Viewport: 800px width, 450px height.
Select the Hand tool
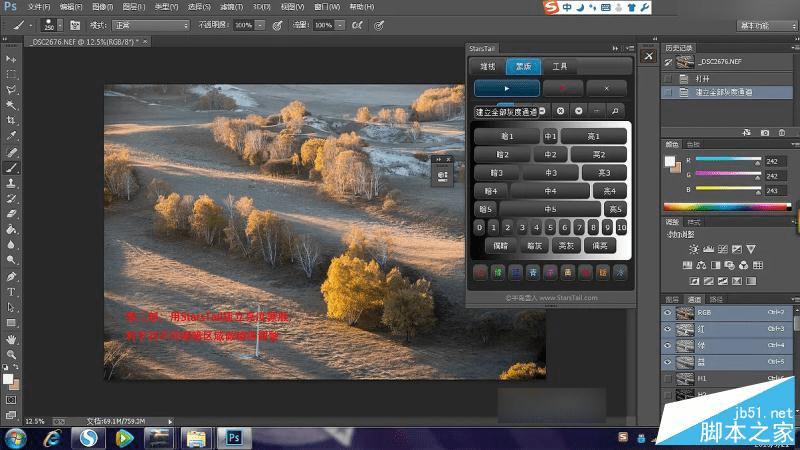point(11,339)
